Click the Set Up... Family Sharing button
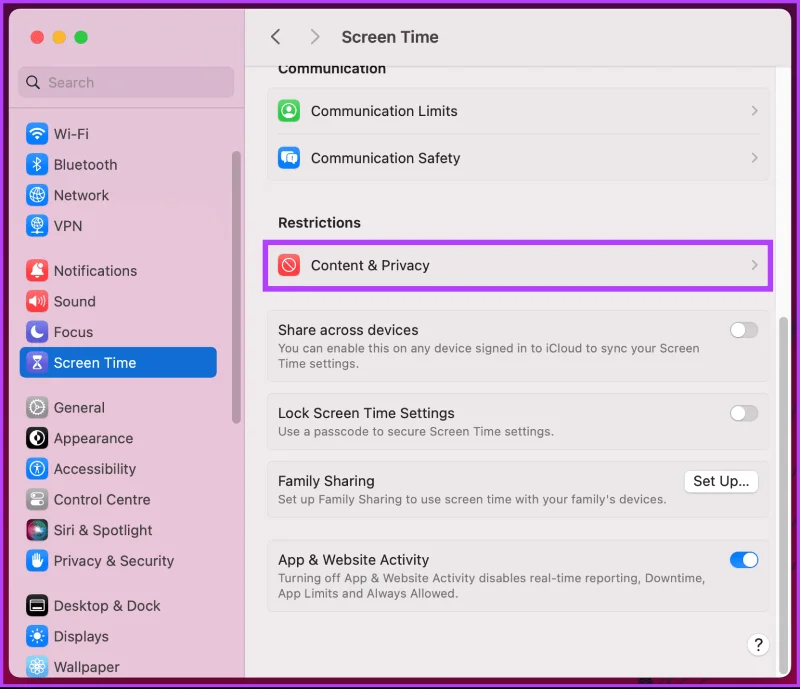The width and height of the screenshot is (800, 689). [x=721, y=481]
